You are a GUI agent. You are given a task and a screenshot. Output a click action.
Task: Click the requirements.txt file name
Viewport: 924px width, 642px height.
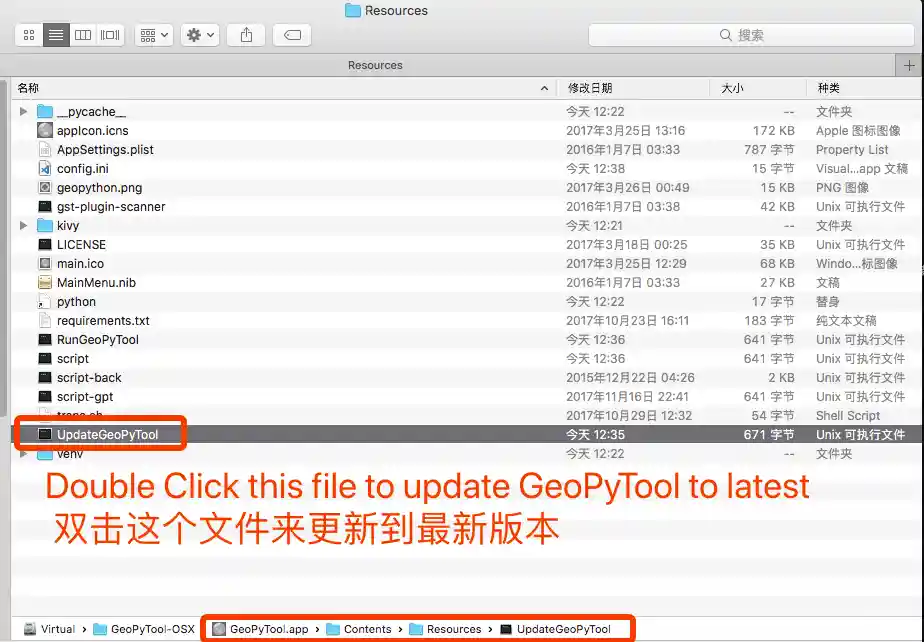pyautogui.click(x=103, y=321)
